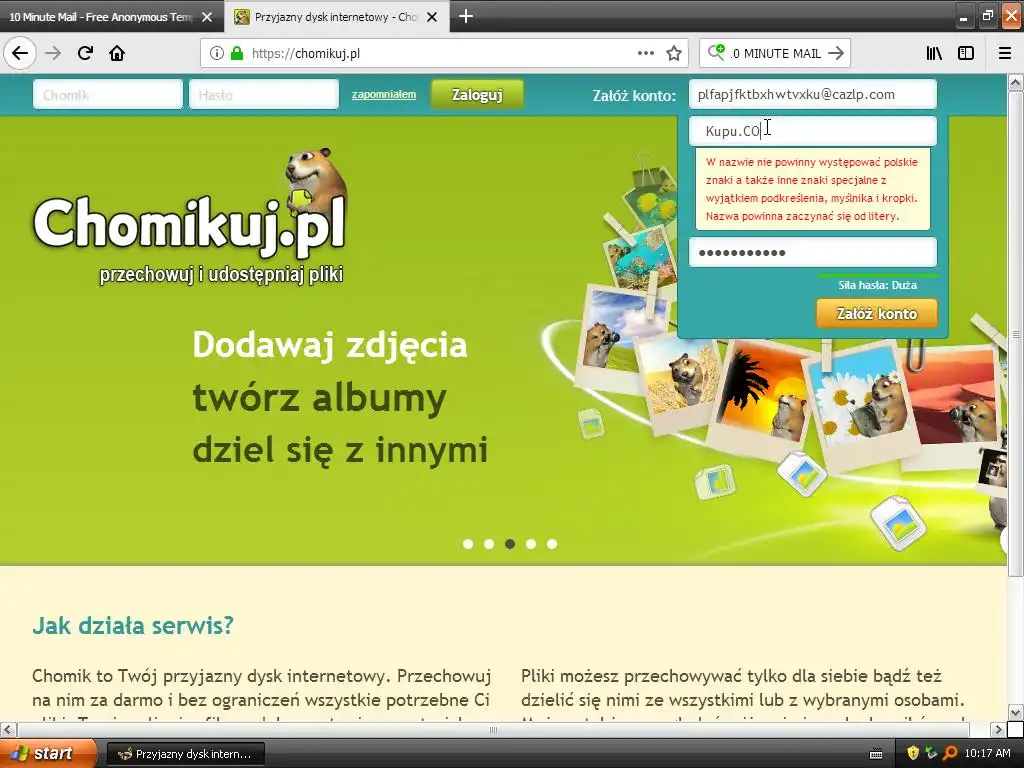Submit search with the arrow icon

point(835,54)
